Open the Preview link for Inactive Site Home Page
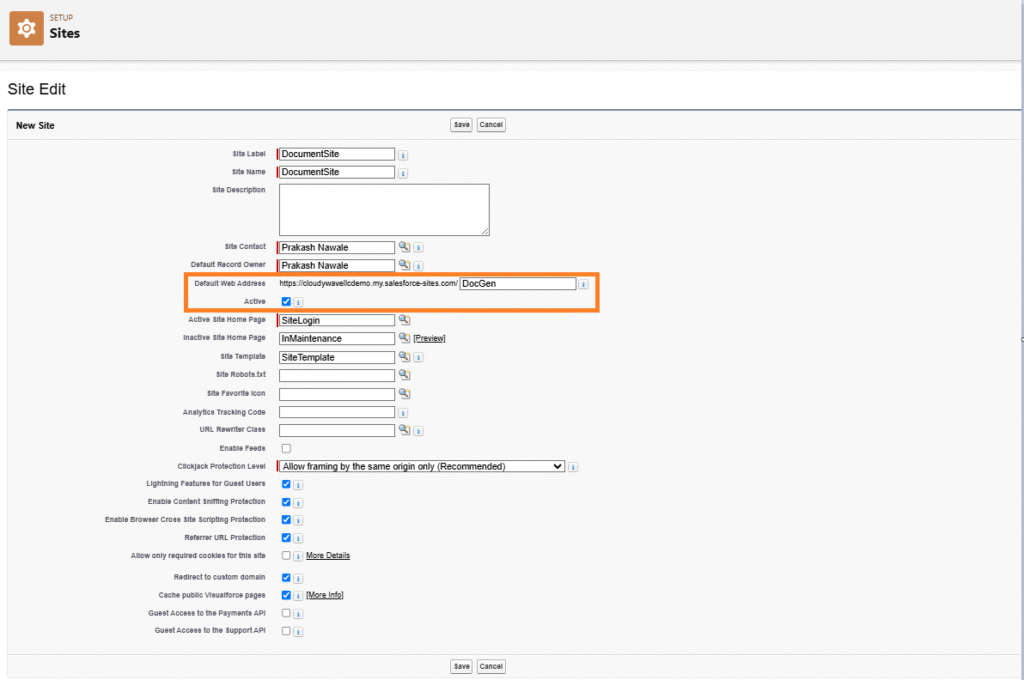The height and width of the screenshot is (680, 1024). [x=429, y=339]
